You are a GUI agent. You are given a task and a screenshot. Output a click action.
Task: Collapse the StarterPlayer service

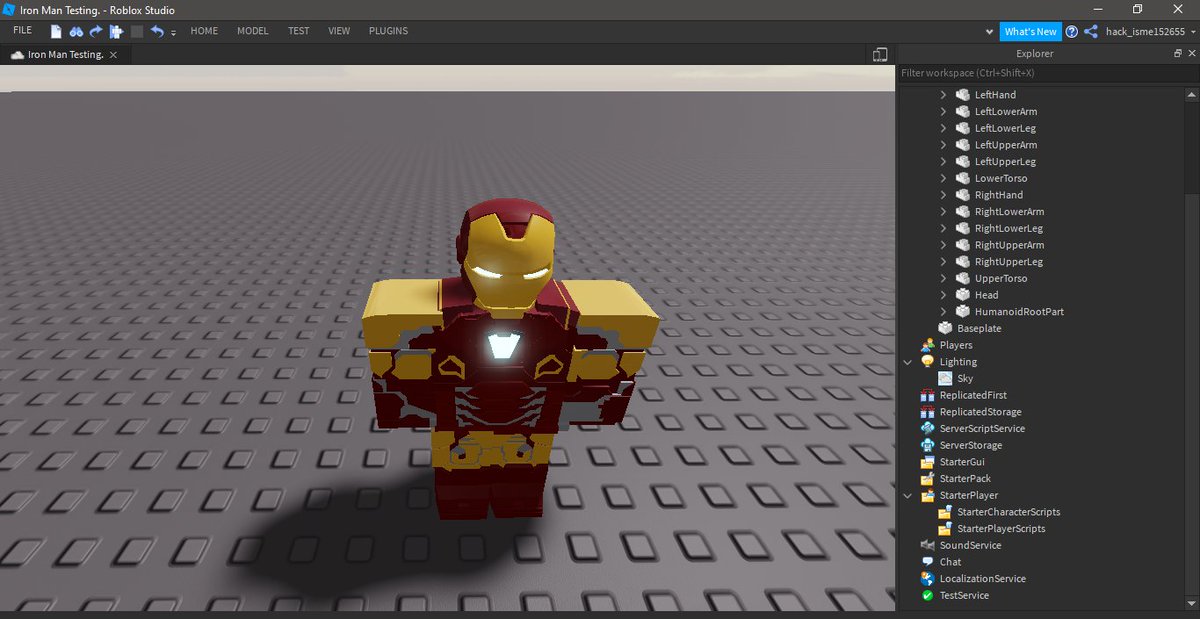click(x=908, y=495)
